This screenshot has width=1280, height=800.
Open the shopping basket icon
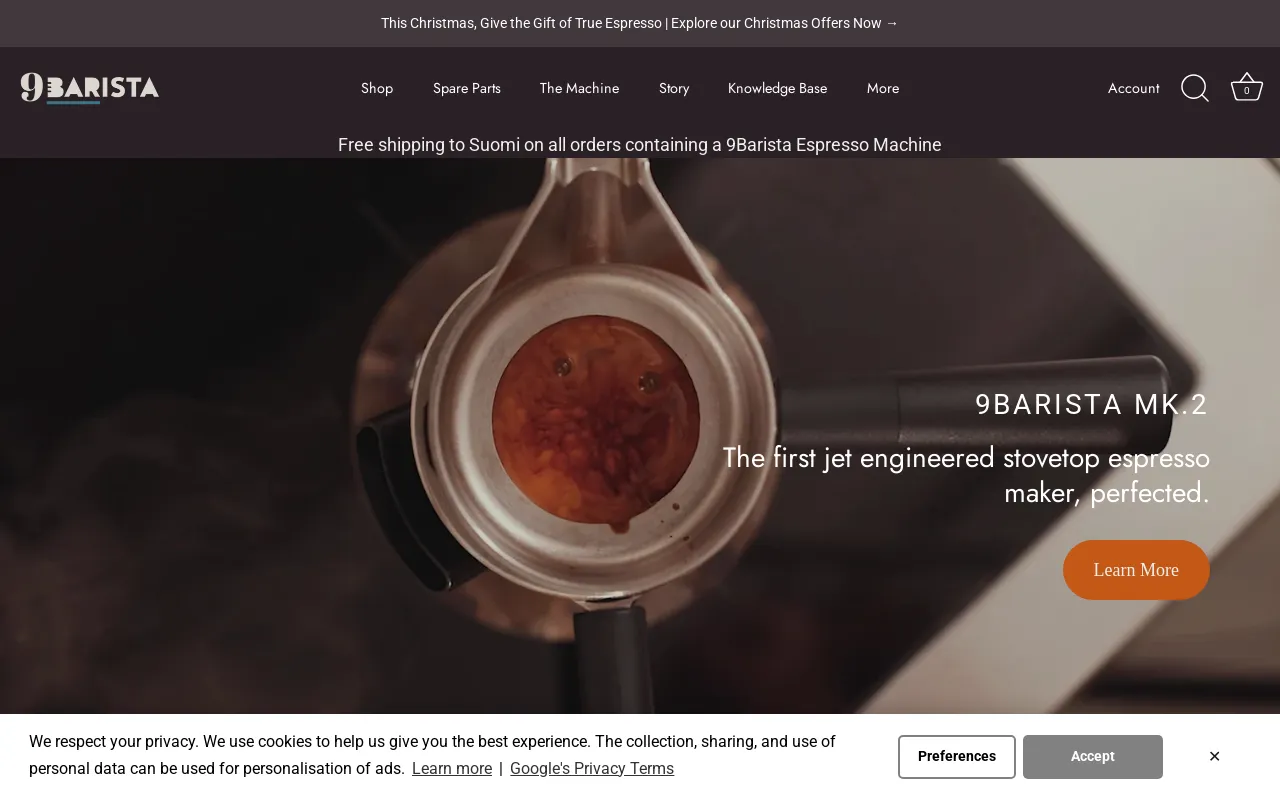click(1246, 86)
